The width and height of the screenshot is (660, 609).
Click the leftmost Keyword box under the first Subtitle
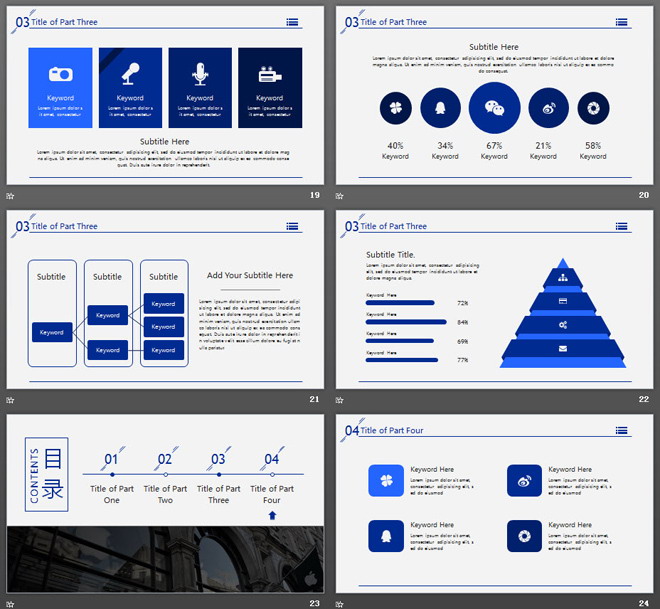tap(51, 332)
